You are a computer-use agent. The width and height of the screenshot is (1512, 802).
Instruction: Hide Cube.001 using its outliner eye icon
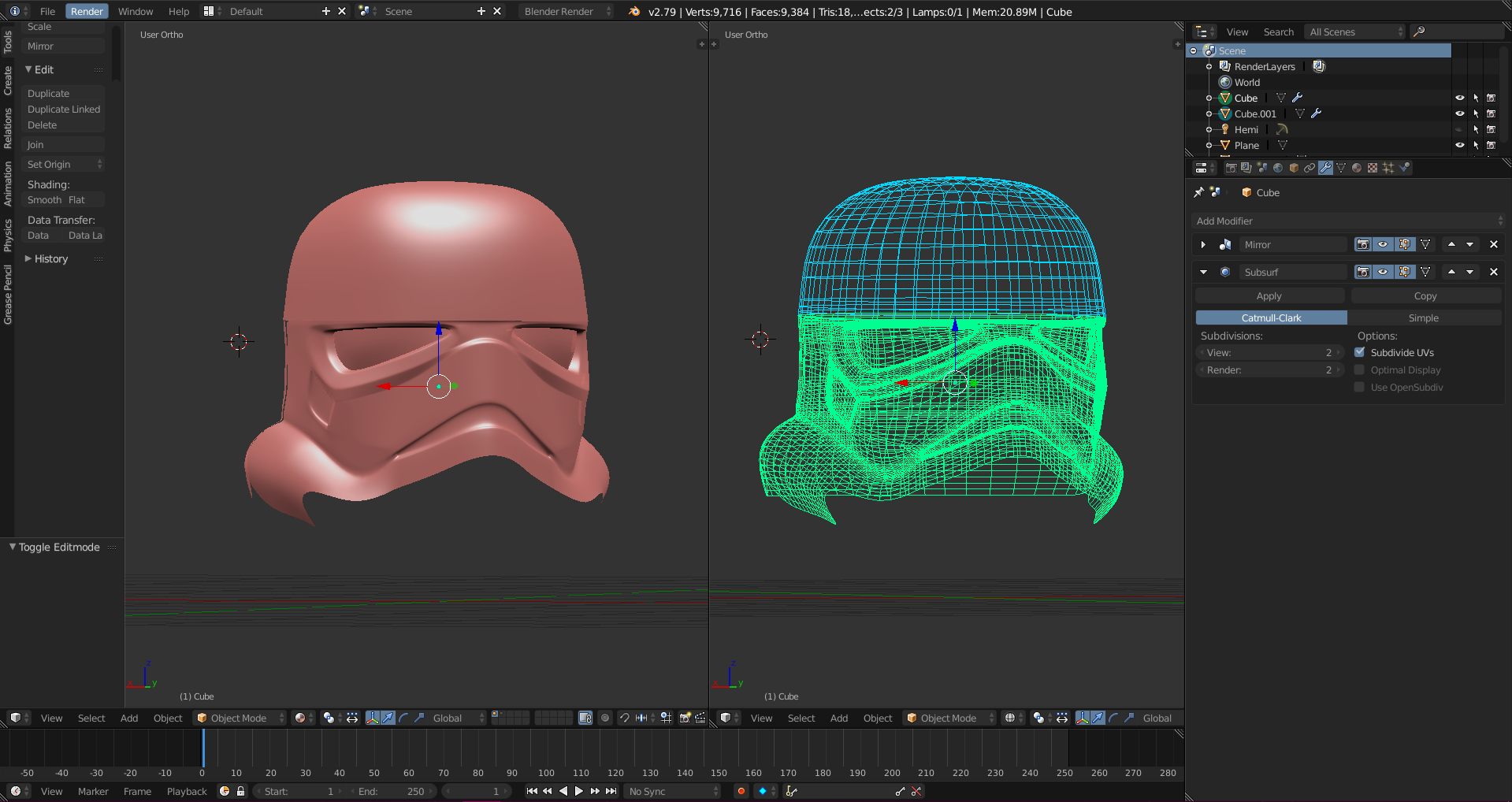(1459, 113)
